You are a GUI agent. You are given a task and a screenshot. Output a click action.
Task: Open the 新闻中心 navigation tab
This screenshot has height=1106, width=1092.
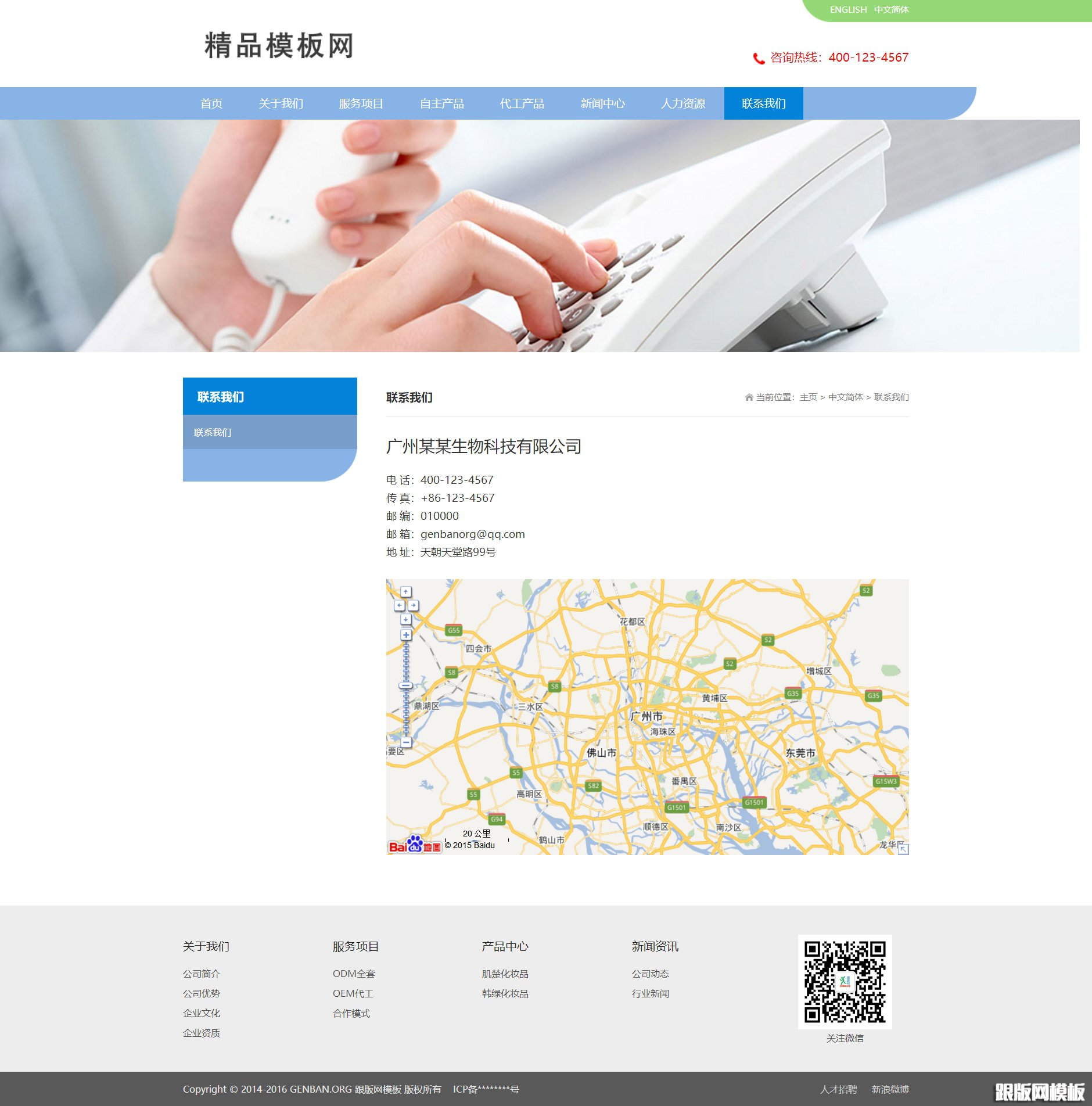click(x=602, y=103)
